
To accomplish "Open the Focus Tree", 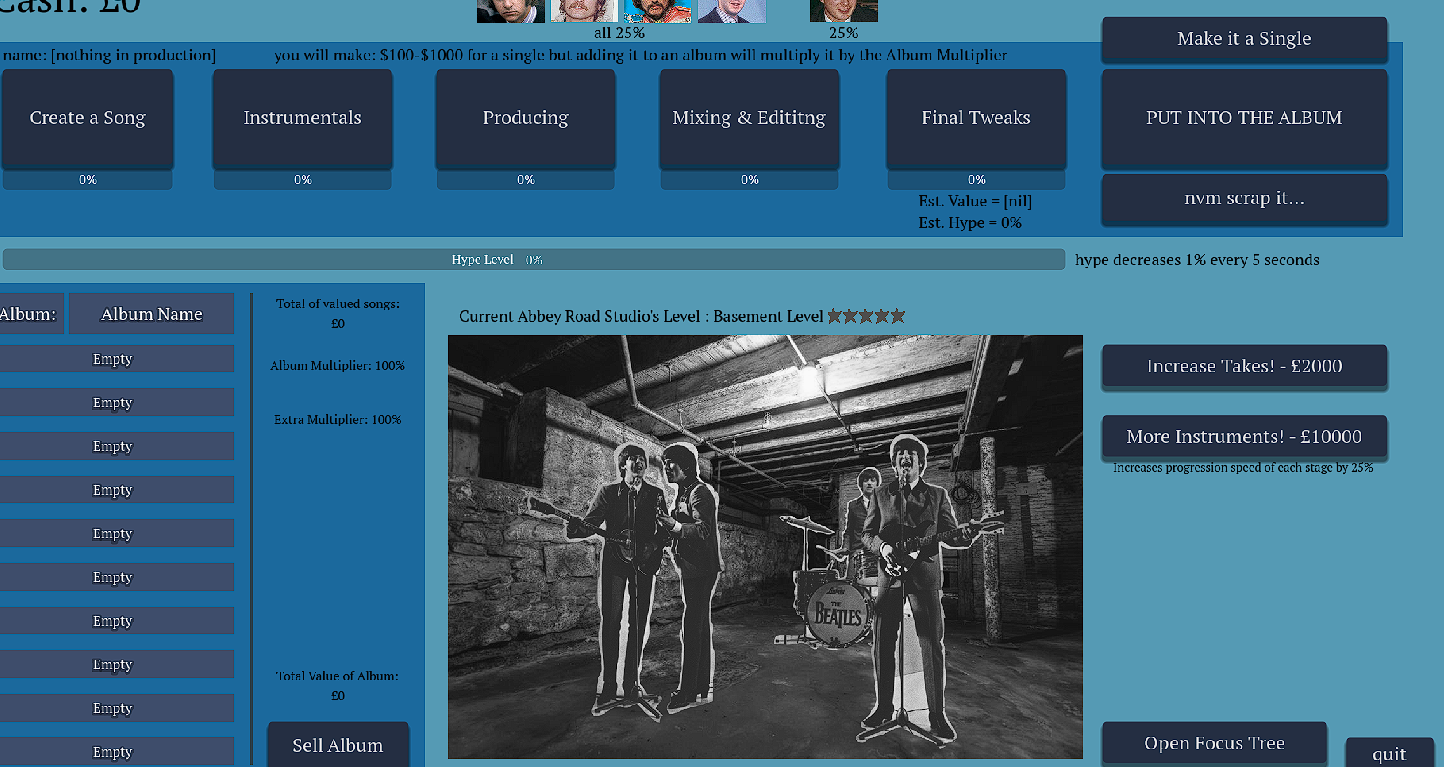I will tap(1214, 744).
